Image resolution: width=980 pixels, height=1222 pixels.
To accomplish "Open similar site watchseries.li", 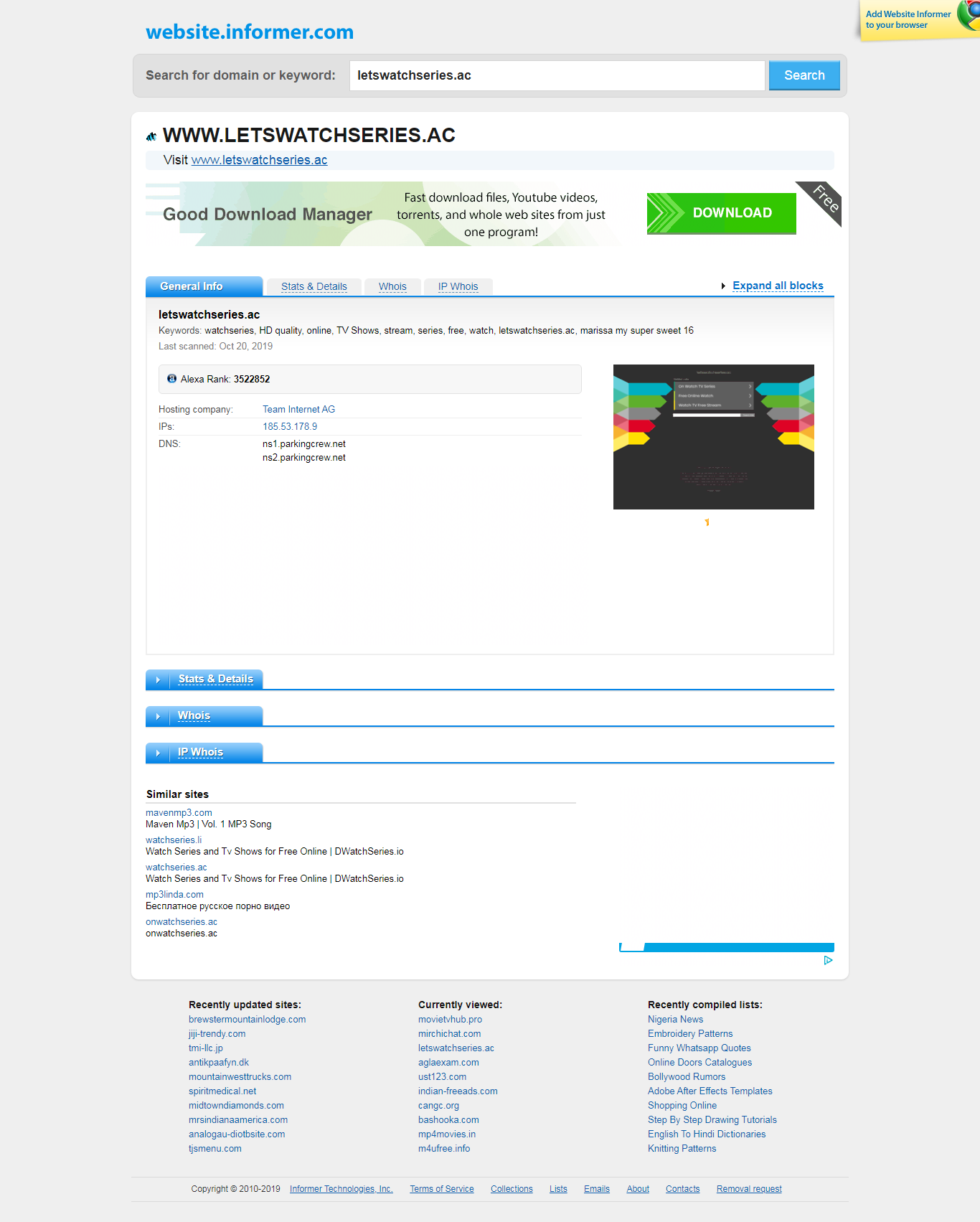I will (174, 840).
